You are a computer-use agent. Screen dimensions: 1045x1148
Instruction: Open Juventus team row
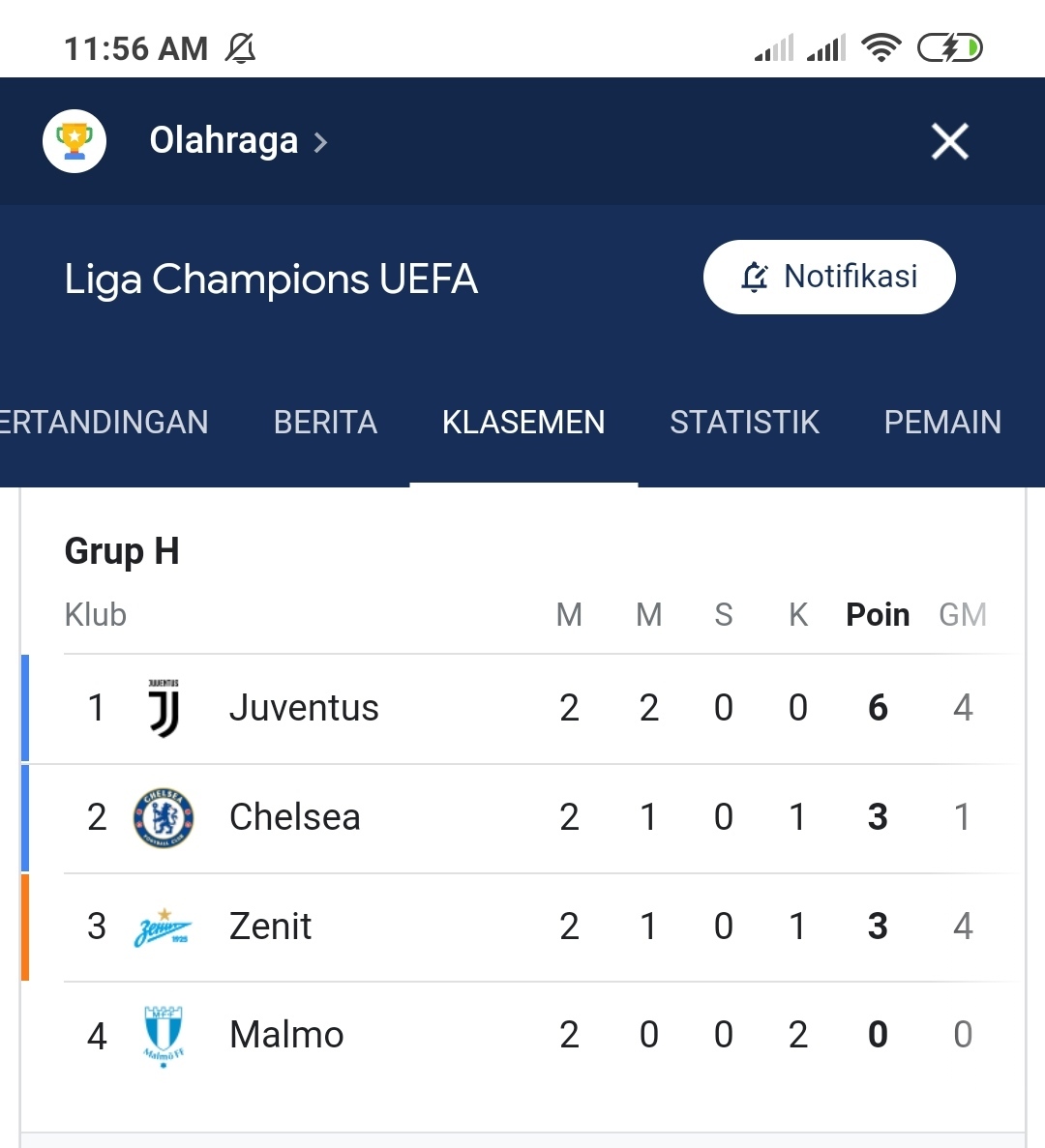[523, 709]
